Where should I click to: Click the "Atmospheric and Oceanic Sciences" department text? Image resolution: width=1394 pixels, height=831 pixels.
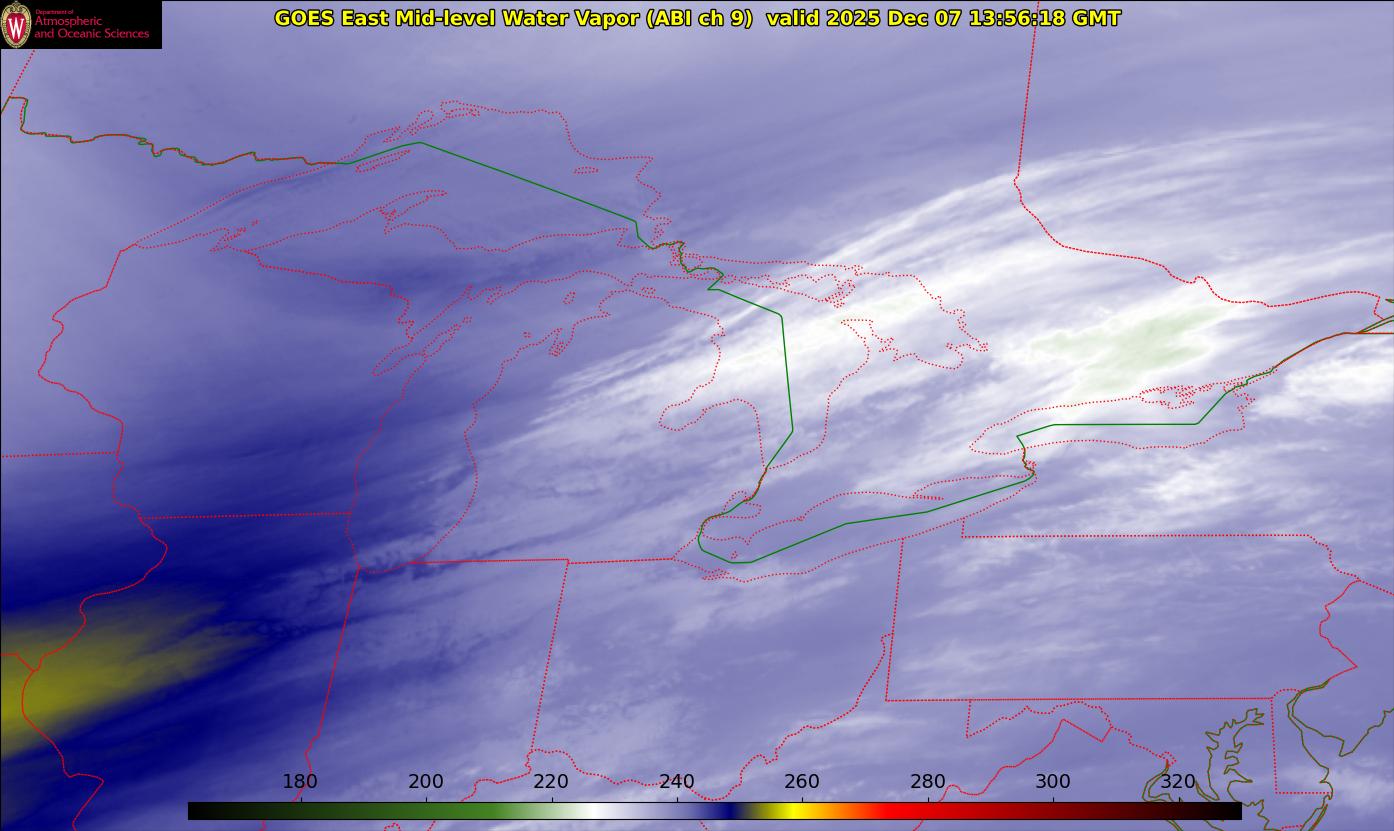pos(92,27)
